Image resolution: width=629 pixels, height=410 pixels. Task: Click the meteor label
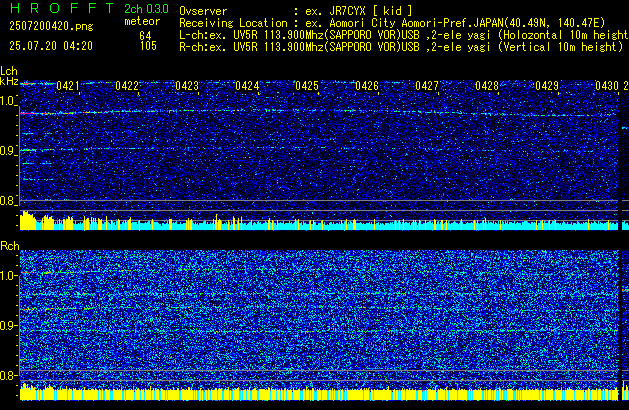[142, 21]
